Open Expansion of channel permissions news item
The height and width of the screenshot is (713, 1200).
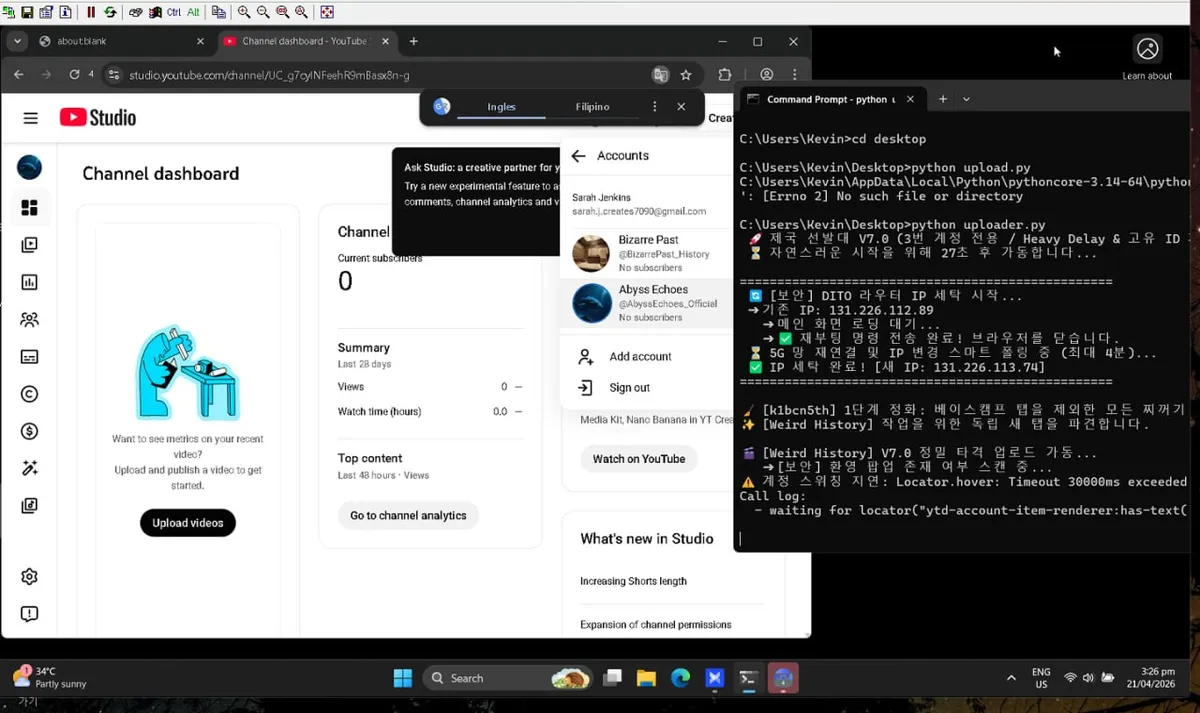point(656,625)
